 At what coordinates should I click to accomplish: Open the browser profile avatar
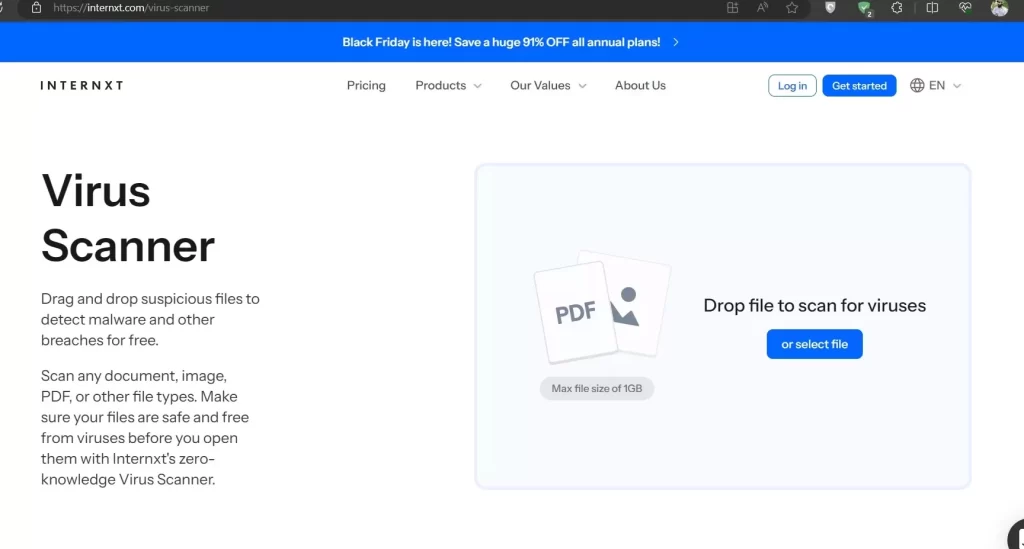click(x=999, y=8)
